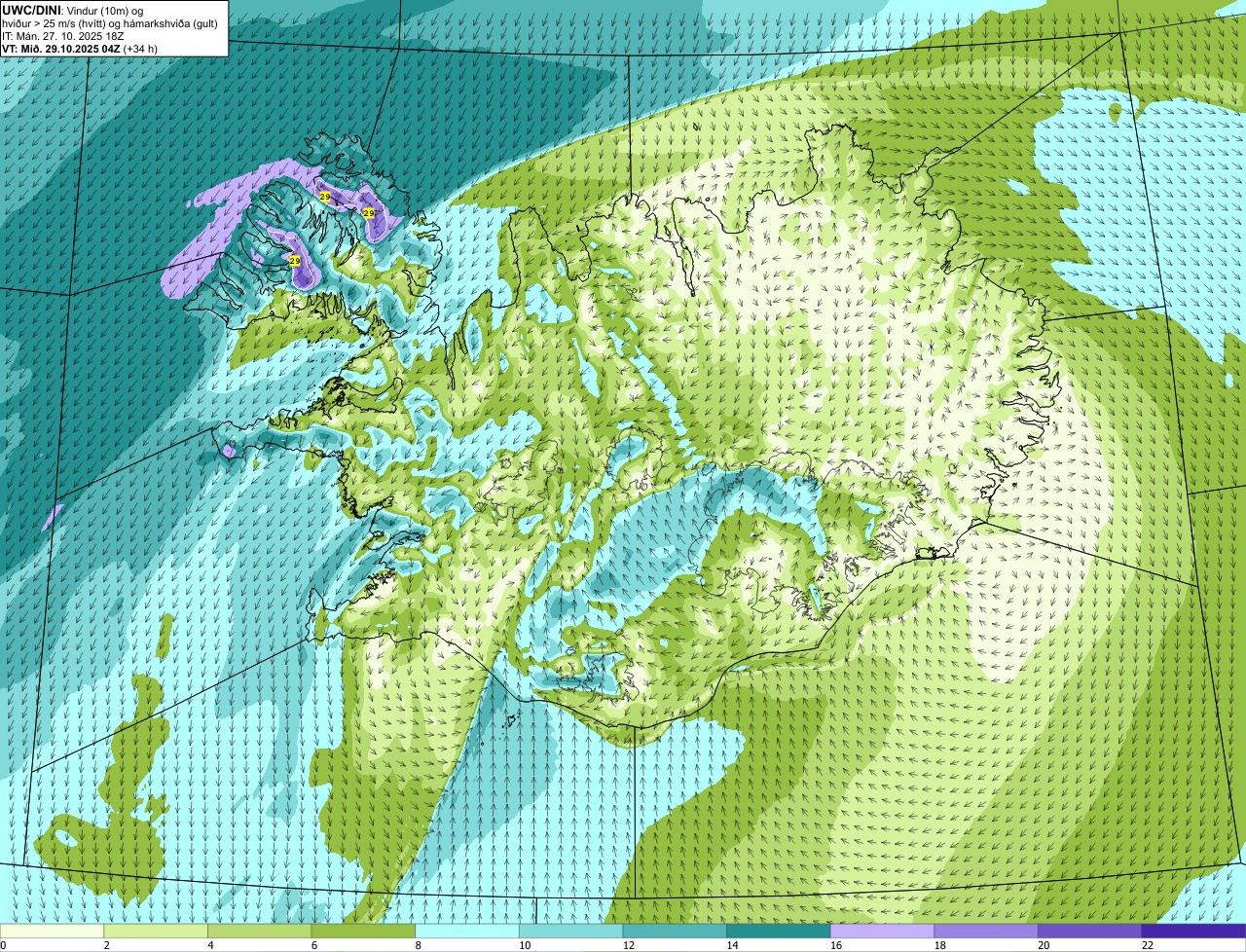Click the legend scale label '14'

(x=733, y=945)
